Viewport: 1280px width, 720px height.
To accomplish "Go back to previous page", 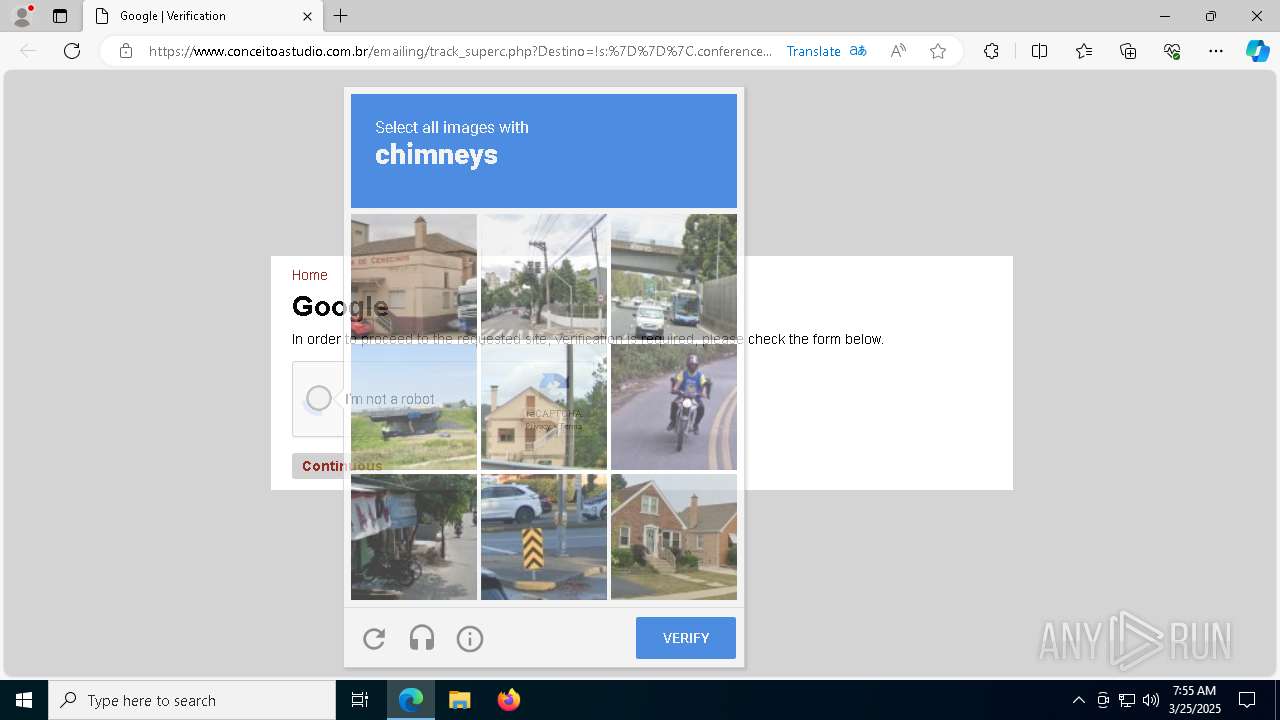I will coord(28,51).
